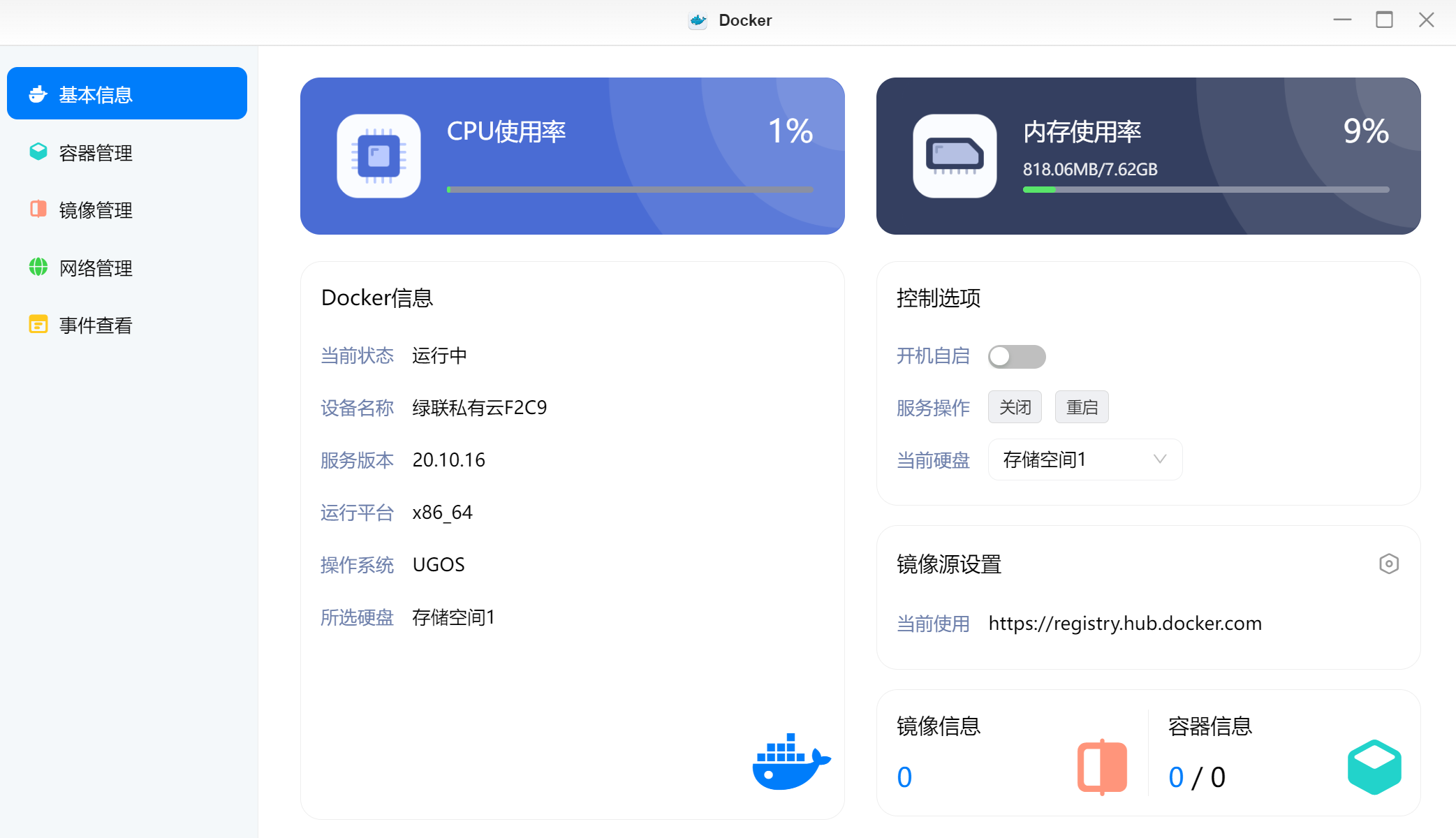
Task: Switch to 镜像管理 in the sidebar
Action: pos(96,210)
